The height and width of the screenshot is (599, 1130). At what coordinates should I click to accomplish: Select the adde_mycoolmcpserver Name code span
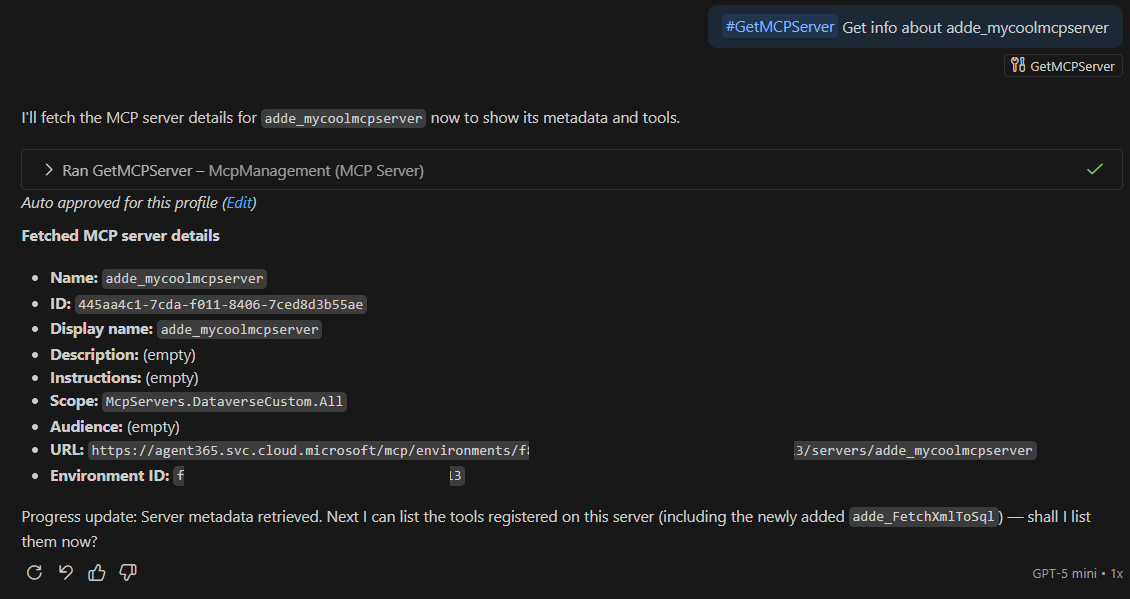pyautogui.click(x=184, y=278)
